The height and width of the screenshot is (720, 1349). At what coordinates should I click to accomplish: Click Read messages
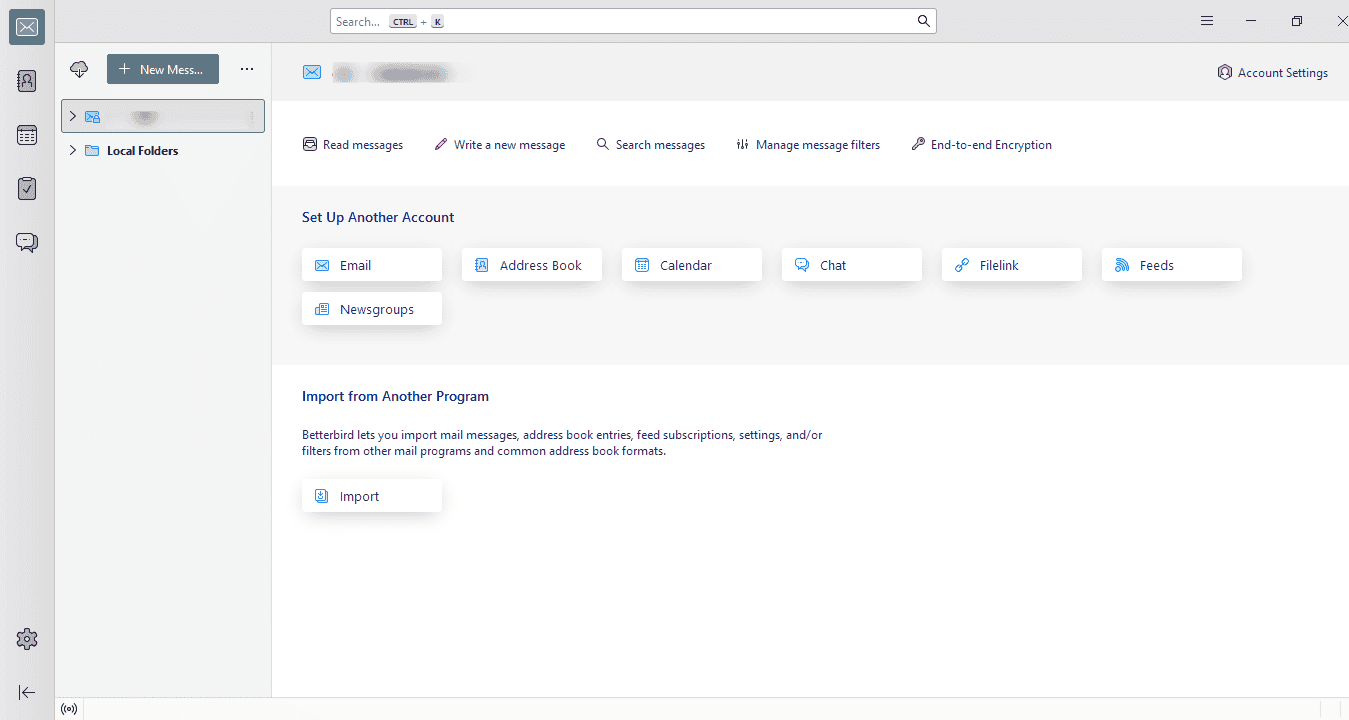[352, 145]
